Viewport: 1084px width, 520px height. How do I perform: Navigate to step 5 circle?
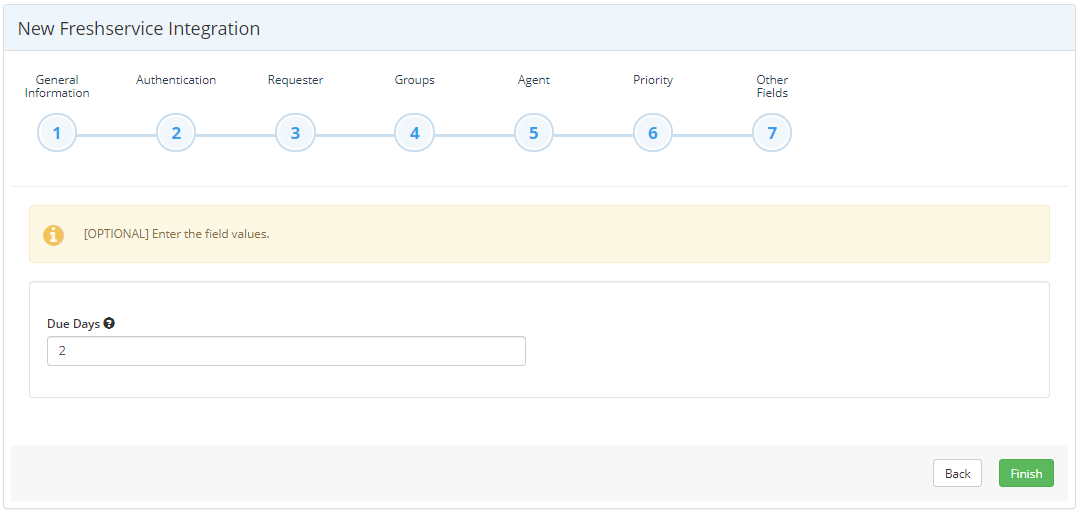tap(534, 133)
